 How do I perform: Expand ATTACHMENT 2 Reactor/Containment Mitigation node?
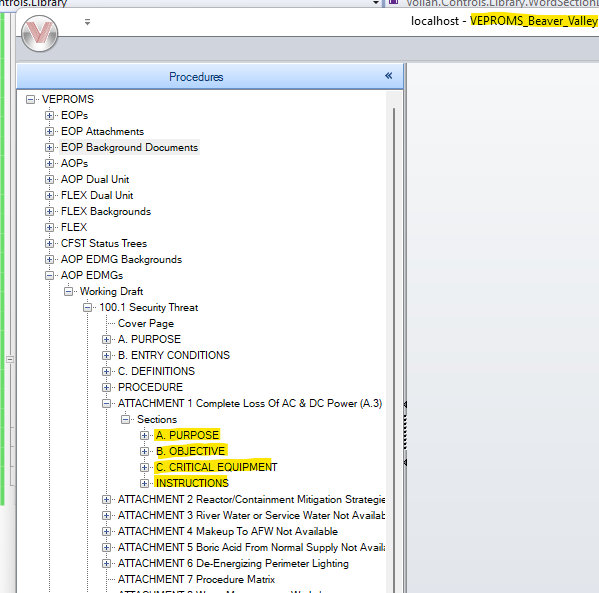(107, 499)
